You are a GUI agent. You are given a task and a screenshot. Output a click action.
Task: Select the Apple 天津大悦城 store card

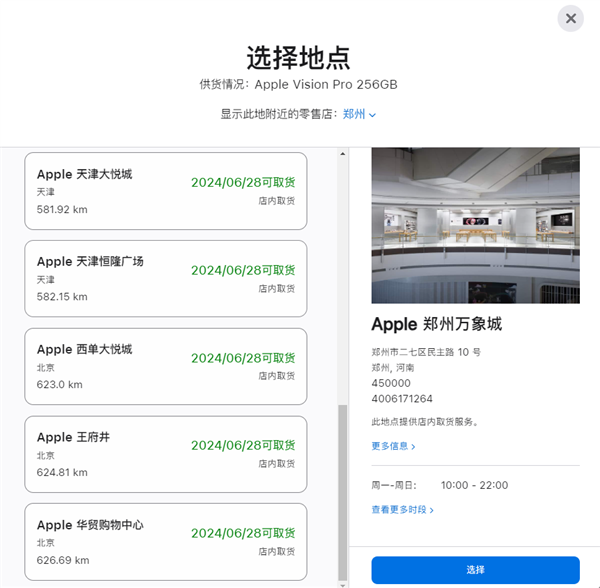(x=165, y=191)
